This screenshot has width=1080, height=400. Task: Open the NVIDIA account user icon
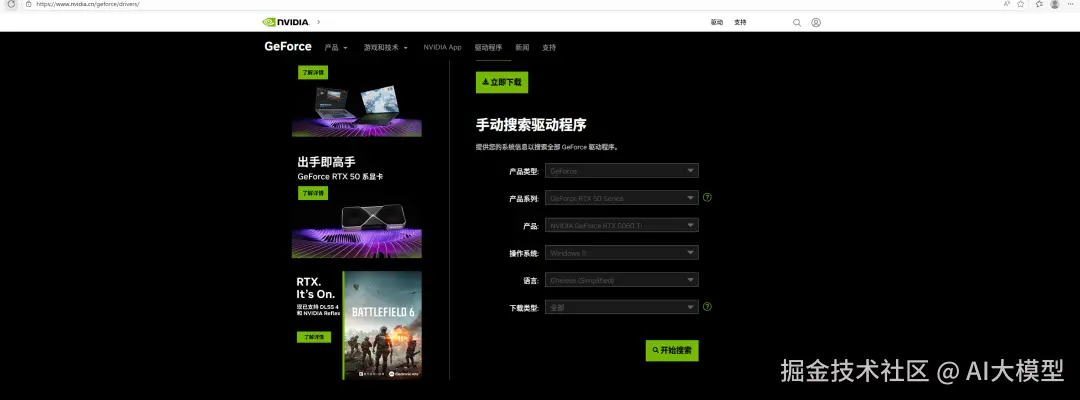pos(816,22)
